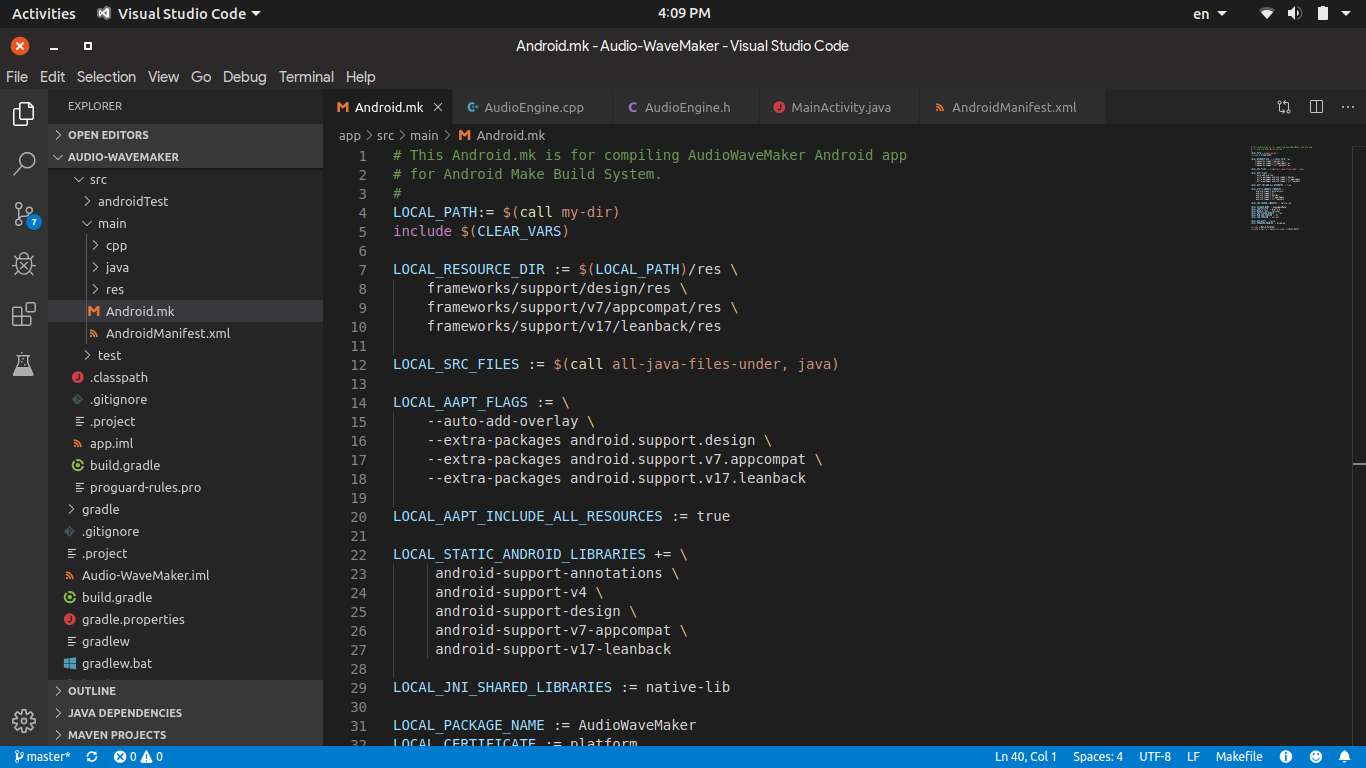Expand the MAVEN PROJECTS section
The height and width of the screenshot is (768, 1366).
point(185,735)
